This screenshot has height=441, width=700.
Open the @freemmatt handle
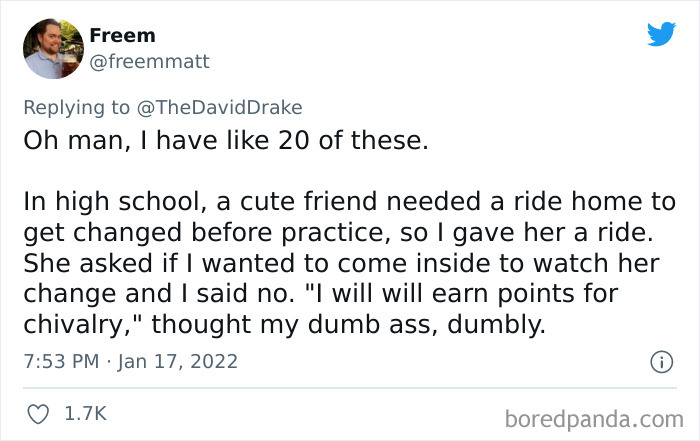(149, 62)
